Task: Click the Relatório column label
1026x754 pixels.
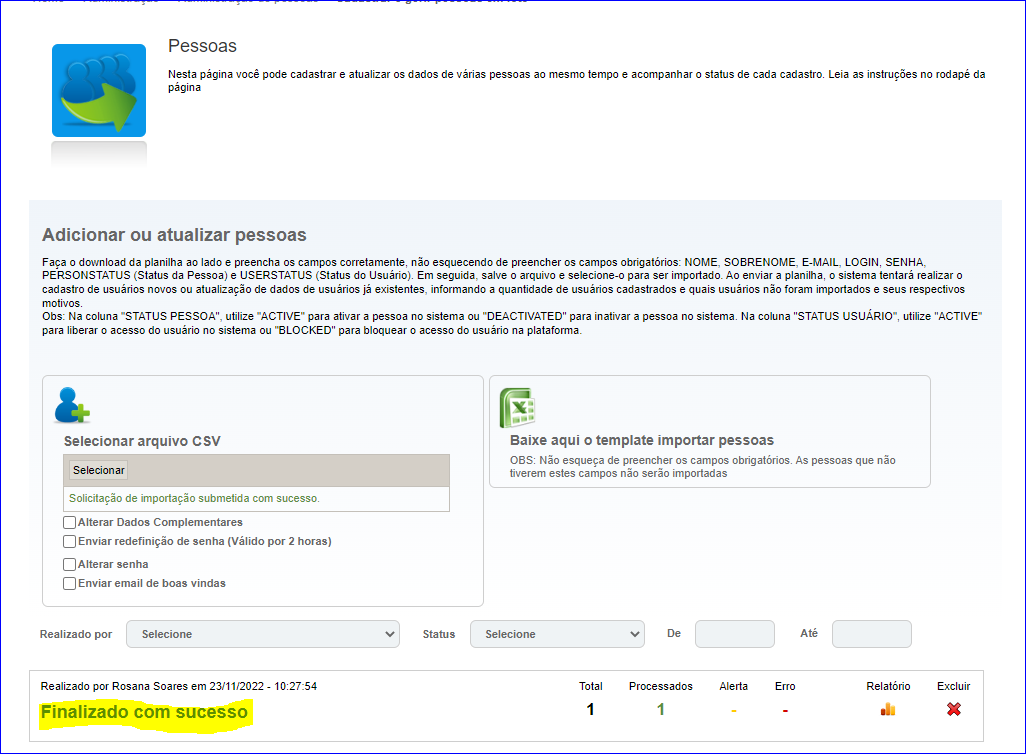Action: coord(888,686)
